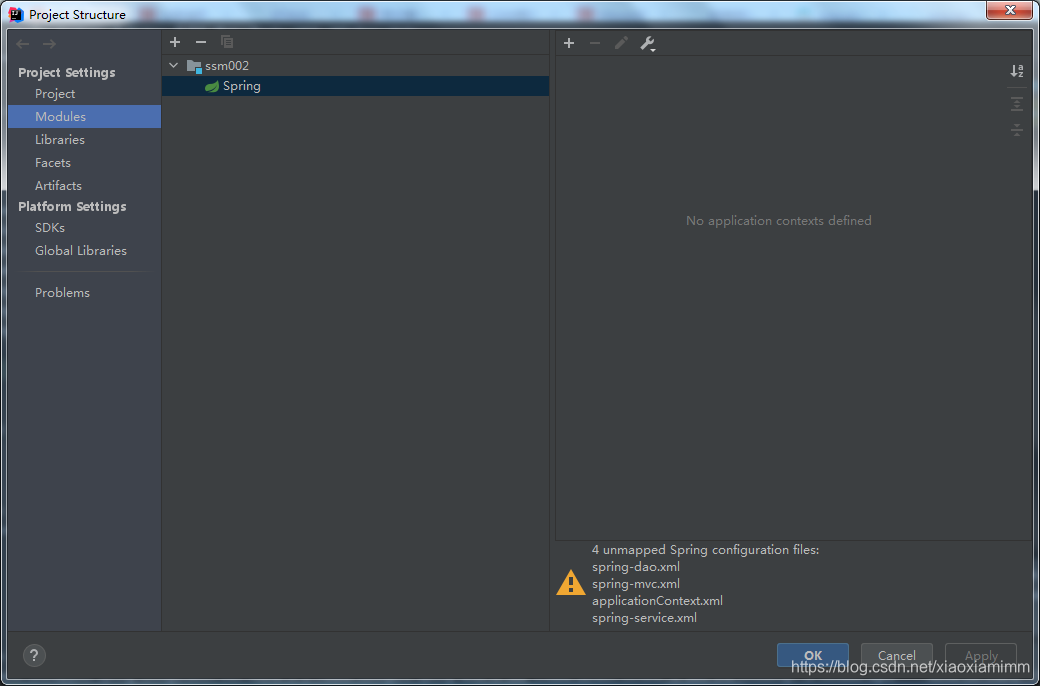Click the IntelliJ IDEA title bar icon
Screen dimensions: 1040x686
tap(17, 14)
